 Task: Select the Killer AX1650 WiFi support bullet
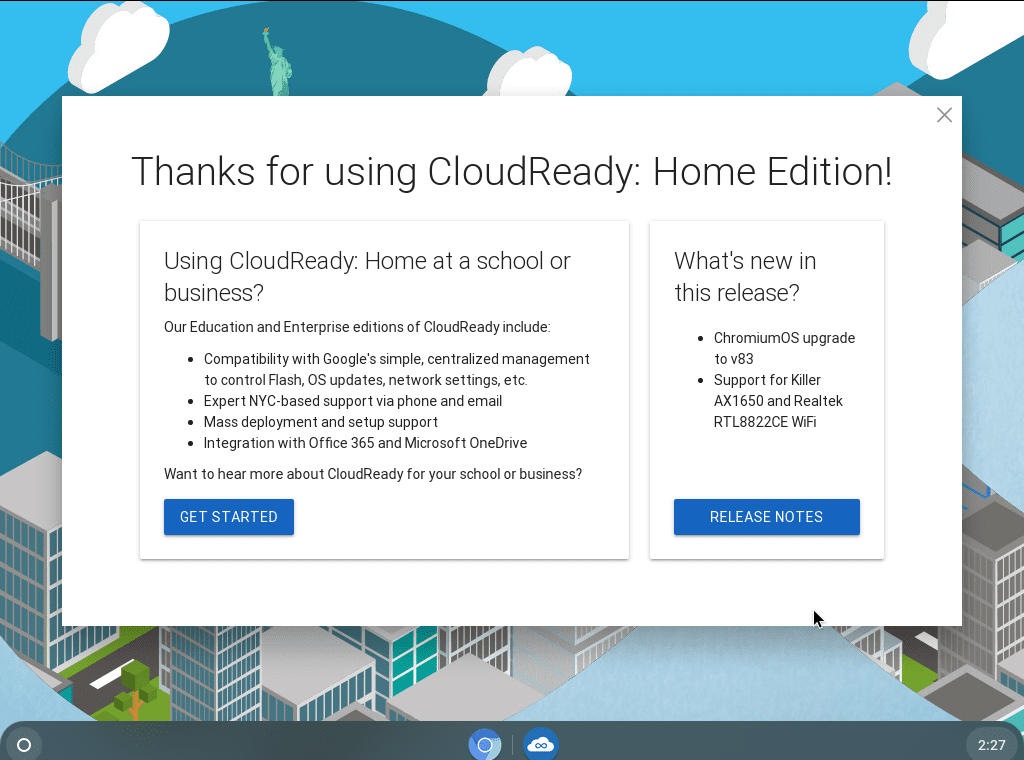pos(778,401)
